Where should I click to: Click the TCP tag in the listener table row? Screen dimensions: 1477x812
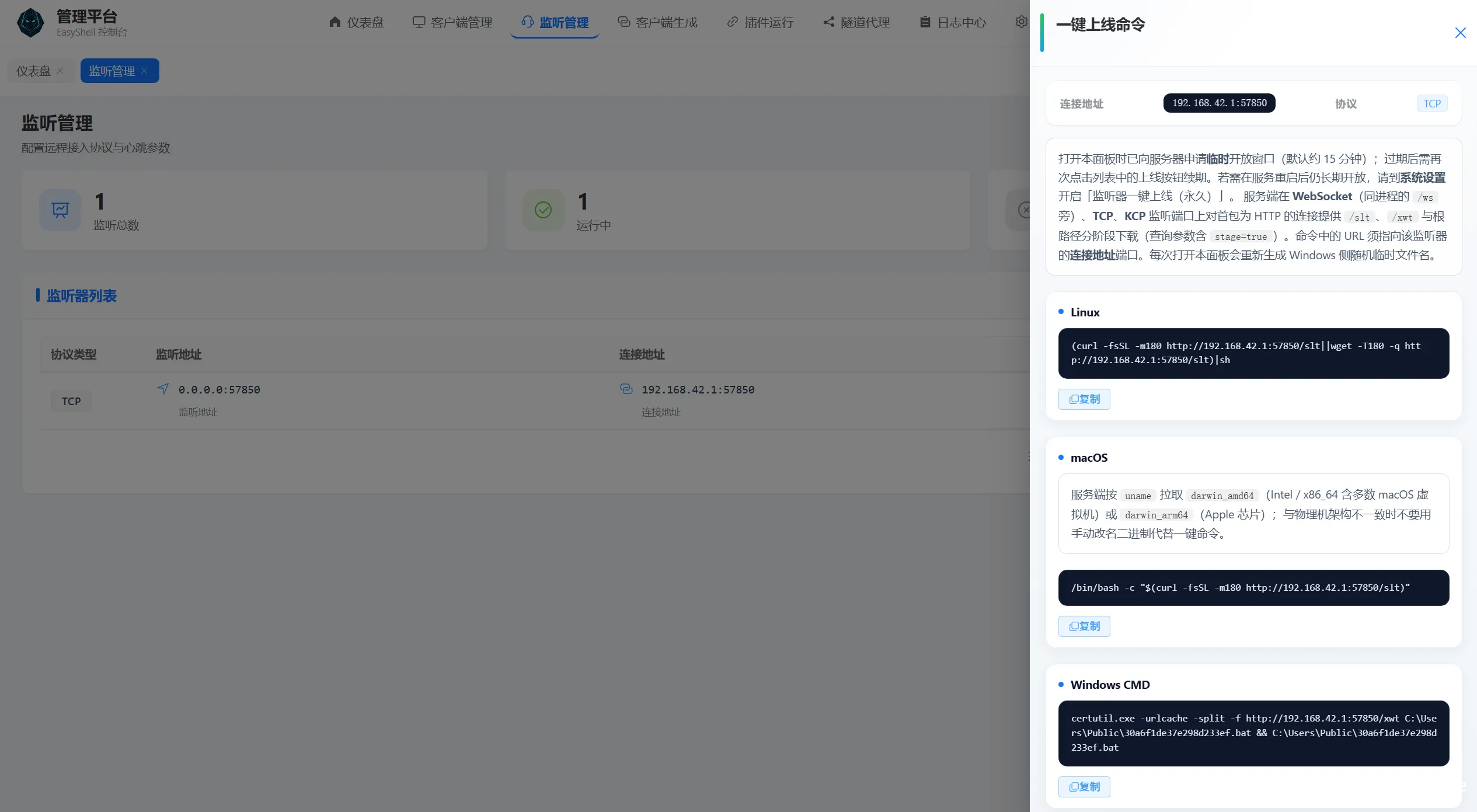(x=71, y=401)
